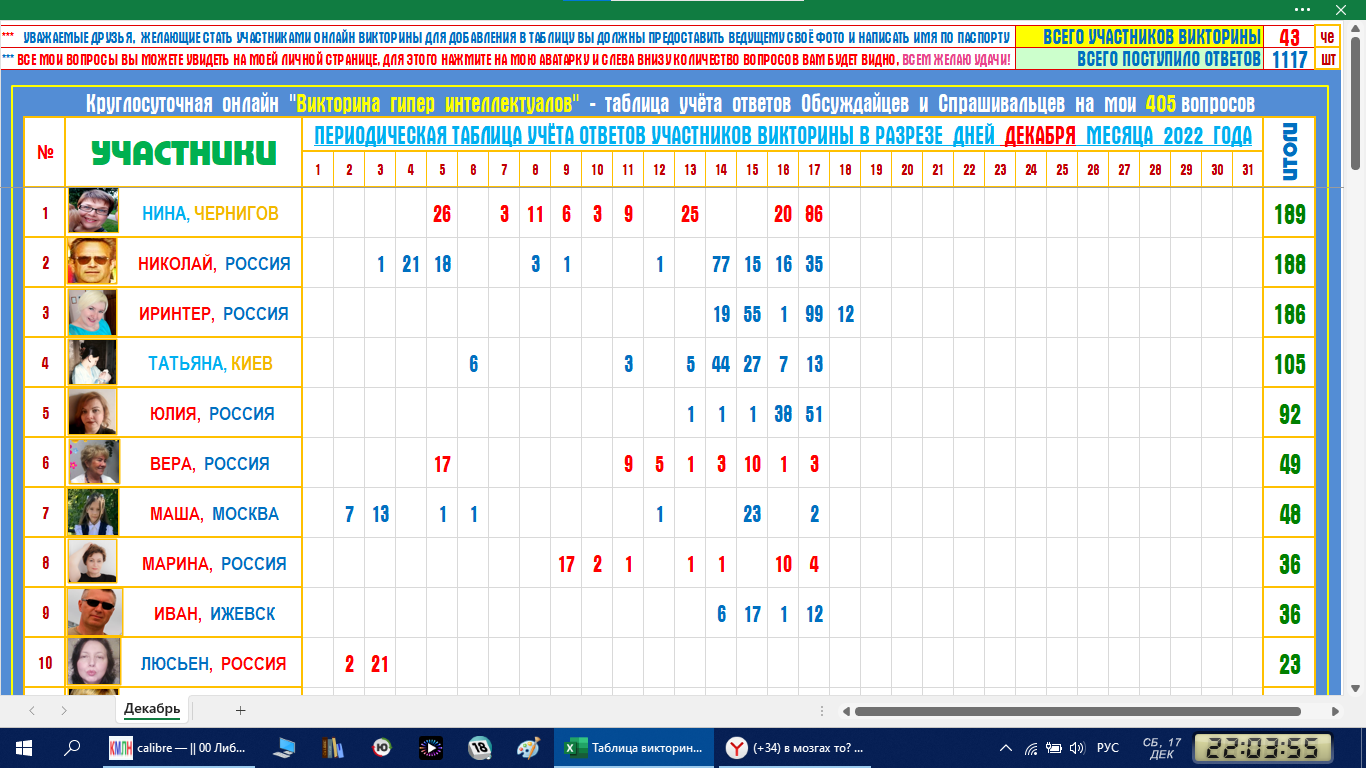Open the Wi-Fi network tray icon
Viewport: 1366px width, 768px height.
(1031, 747)
